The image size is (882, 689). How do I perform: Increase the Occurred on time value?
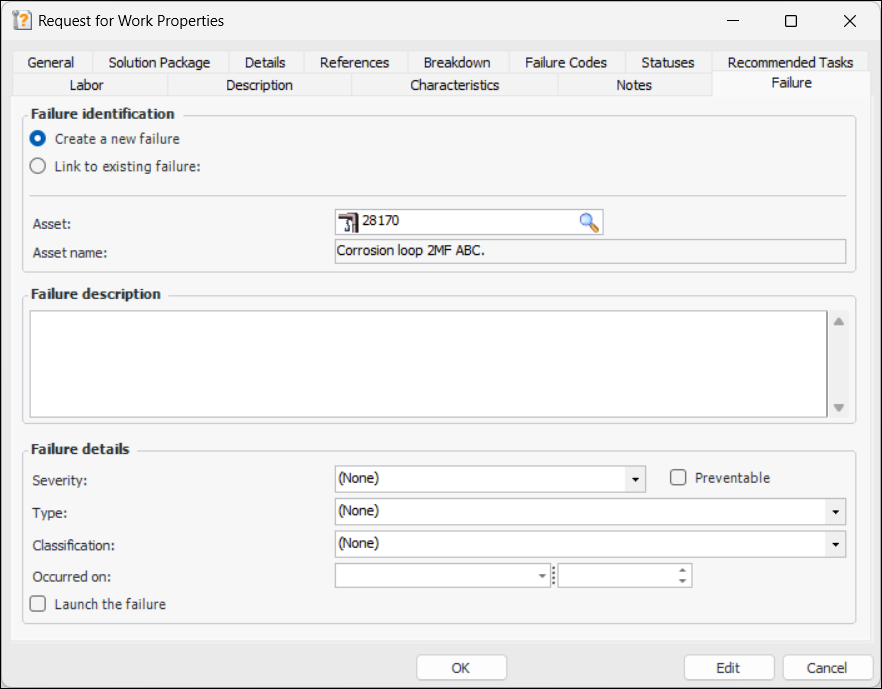pyautogui.click(x=682, y=571)
